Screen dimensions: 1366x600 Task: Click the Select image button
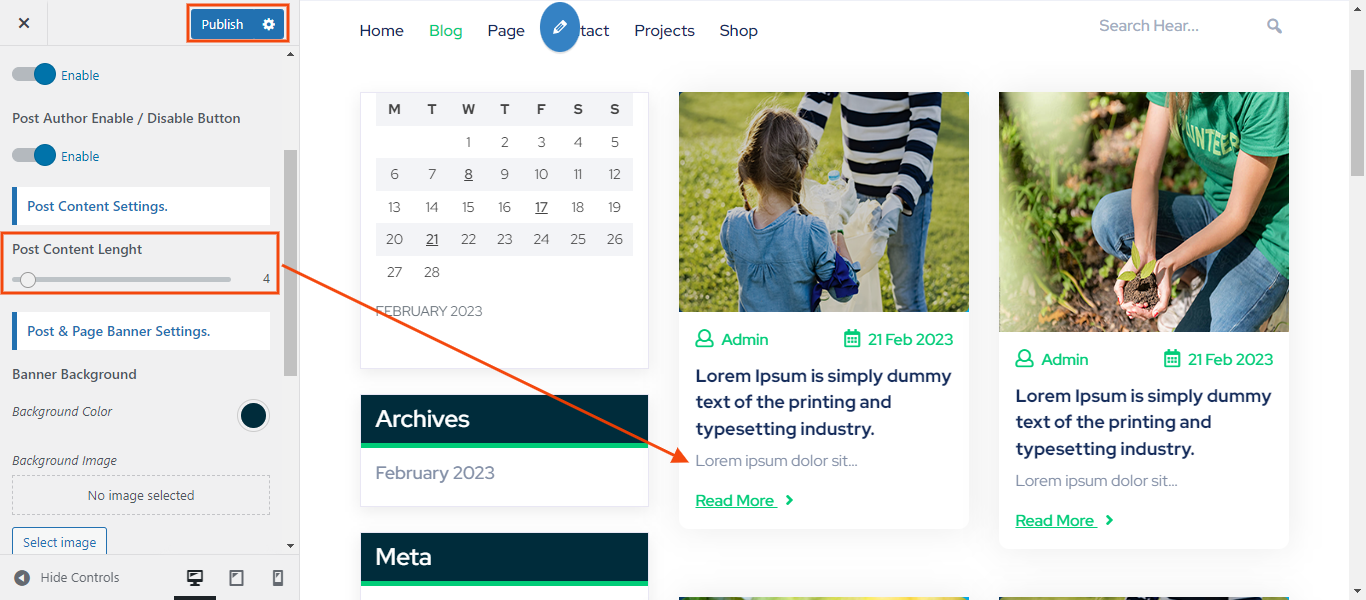pos(60,542)
